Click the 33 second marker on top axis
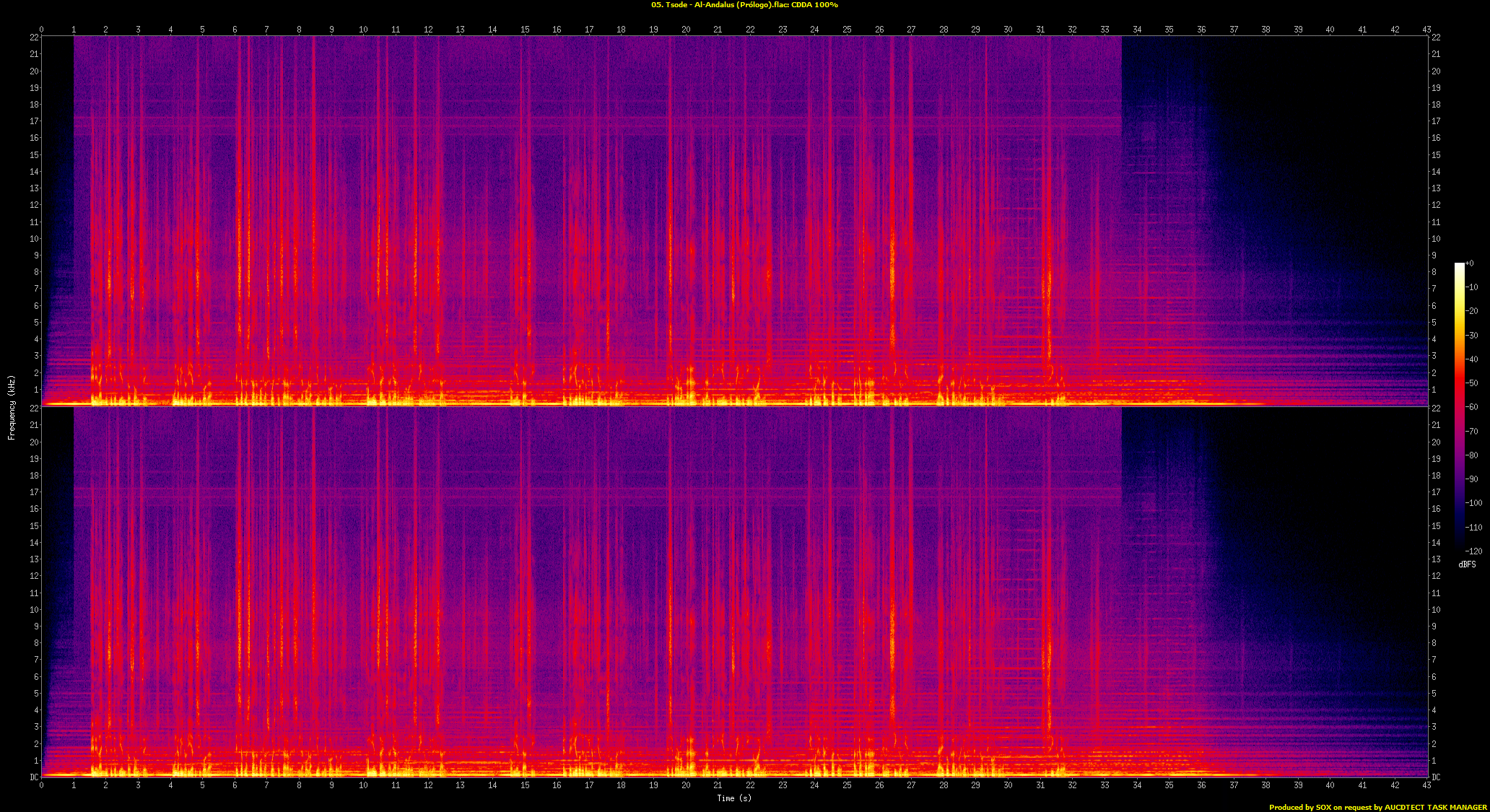Screen dimensions: 1490x812 (1105, 30)
